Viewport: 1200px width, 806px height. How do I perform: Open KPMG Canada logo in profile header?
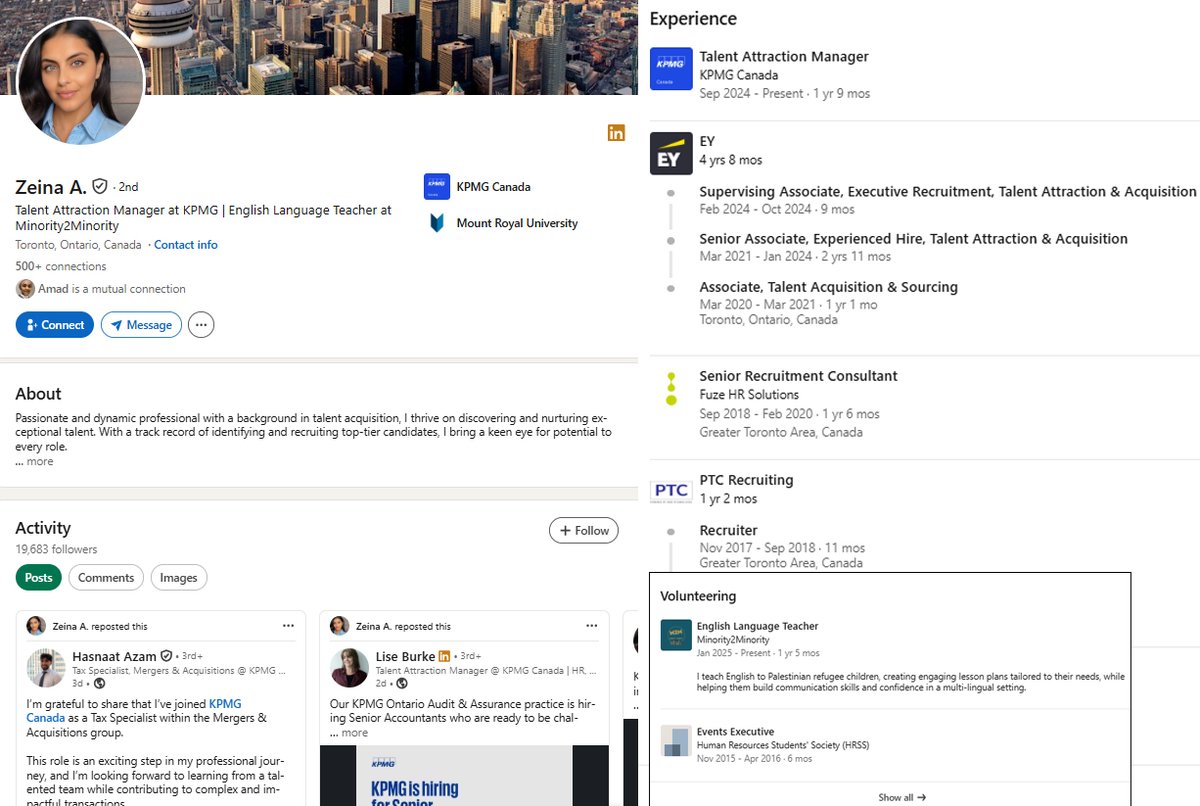click(x=437, y=186)
